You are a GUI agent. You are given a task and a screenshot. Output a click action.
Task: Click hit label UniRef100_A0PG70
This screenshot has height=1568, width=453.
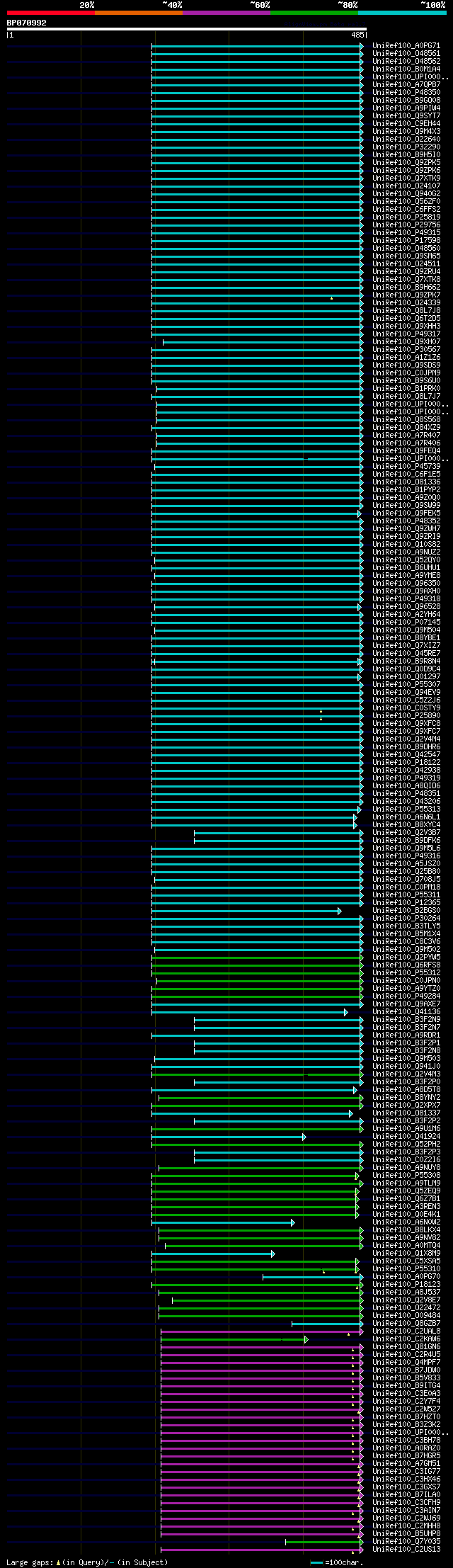point(406,1276)
